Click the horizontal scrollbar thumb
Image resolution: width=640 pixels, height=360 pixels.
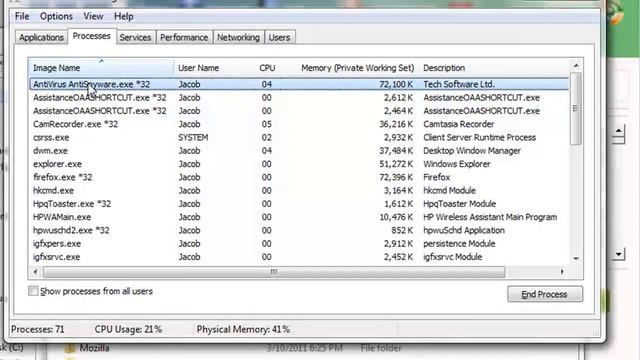coord(274,272)
